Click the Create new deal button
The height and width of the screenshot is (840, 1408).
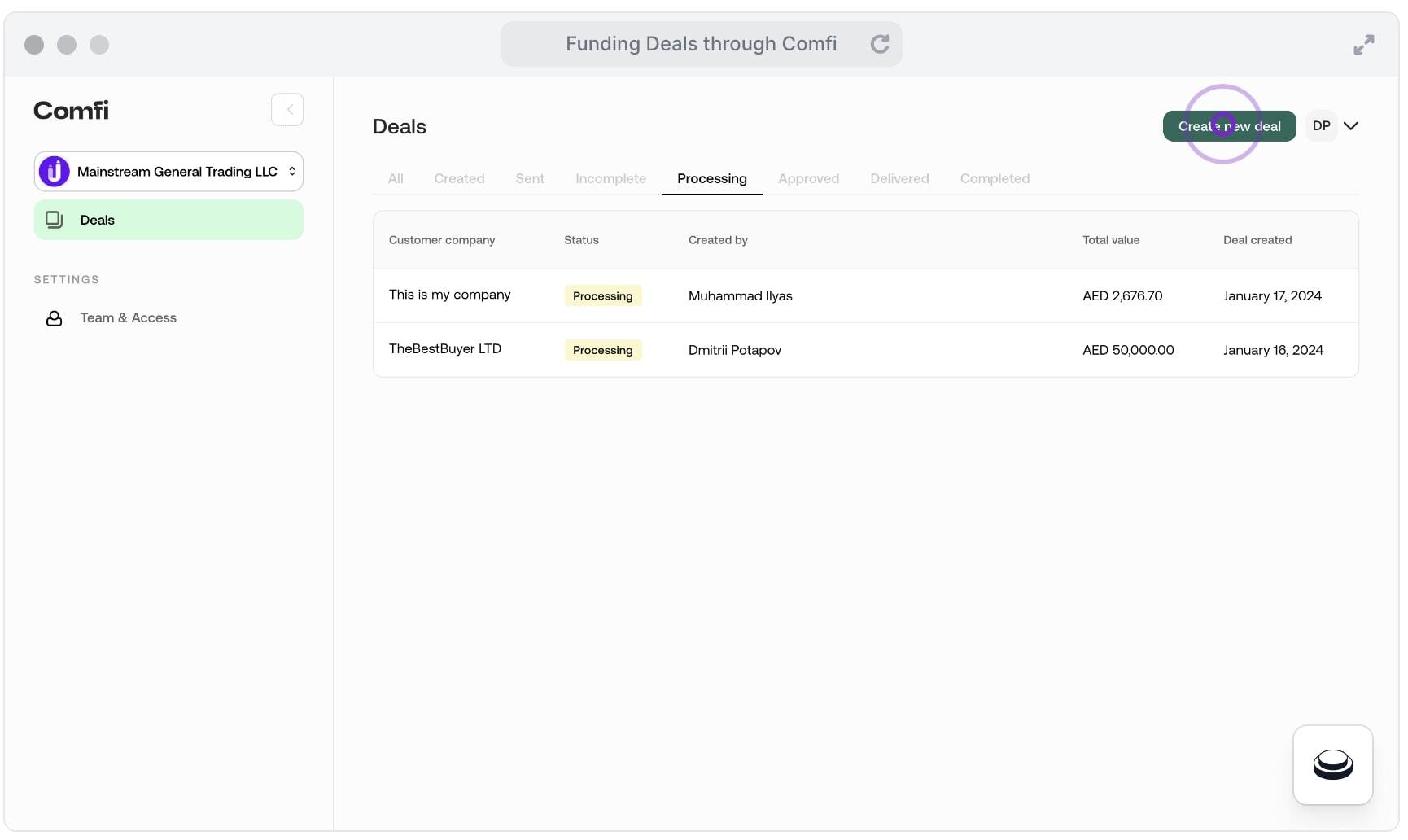click(x=1228, y=126)
